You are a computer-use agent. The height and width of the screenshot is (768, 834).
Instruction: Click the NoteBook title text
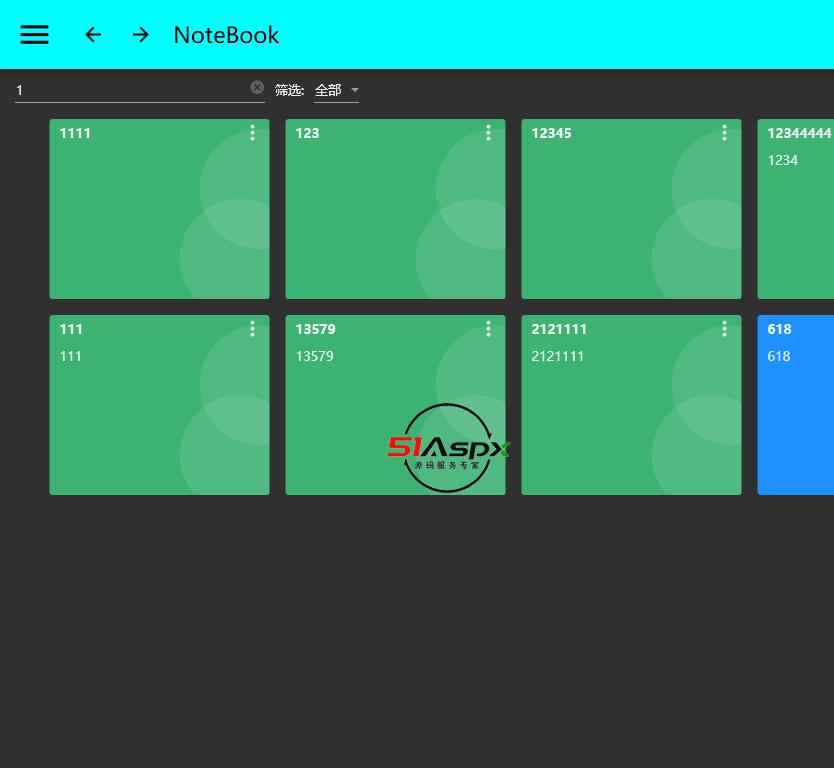[x=226, y=35]
